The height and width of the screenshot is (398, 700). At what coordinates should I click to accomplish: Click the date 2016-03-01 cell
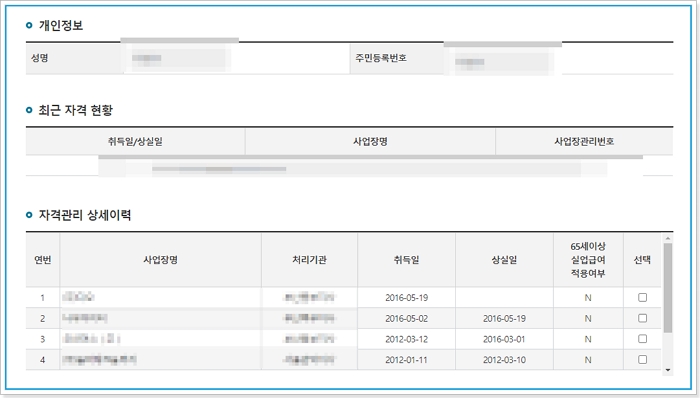click(504, 339)
